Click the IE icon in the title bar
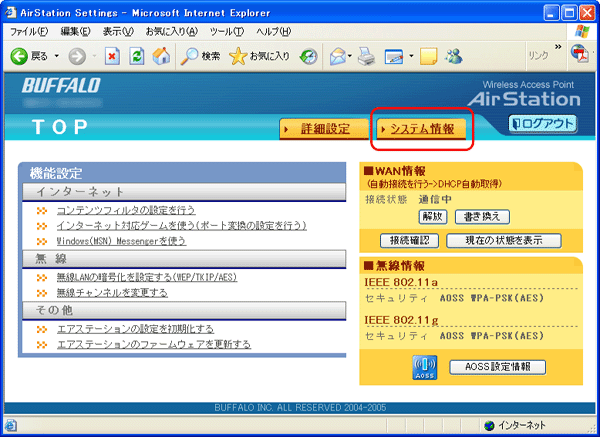Viewport: 600px width, 437px height. tap(11, 13)
